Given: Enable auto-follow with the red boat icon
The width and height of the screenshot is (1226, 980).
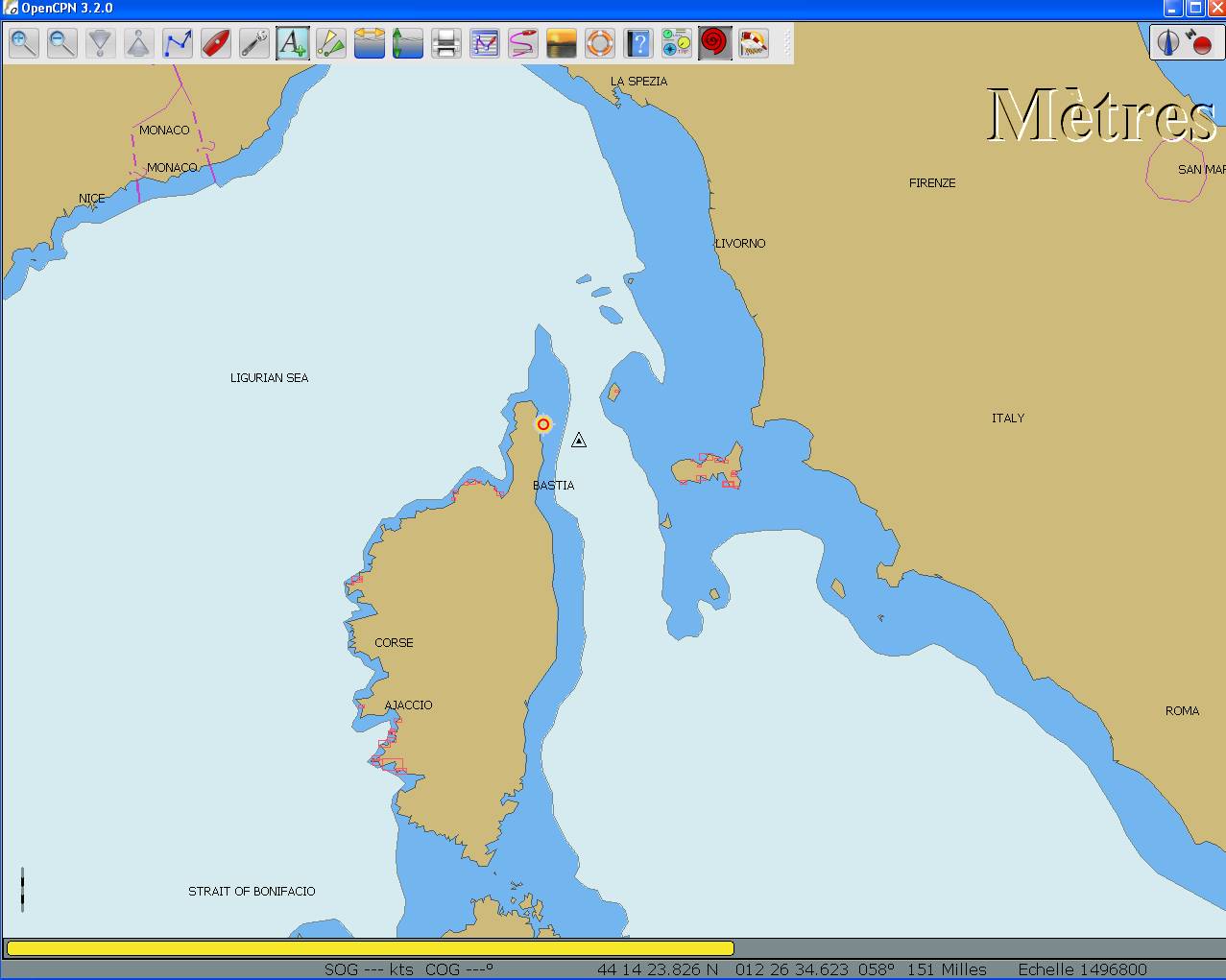Looking at the screenshot, I should pos(216,43).
